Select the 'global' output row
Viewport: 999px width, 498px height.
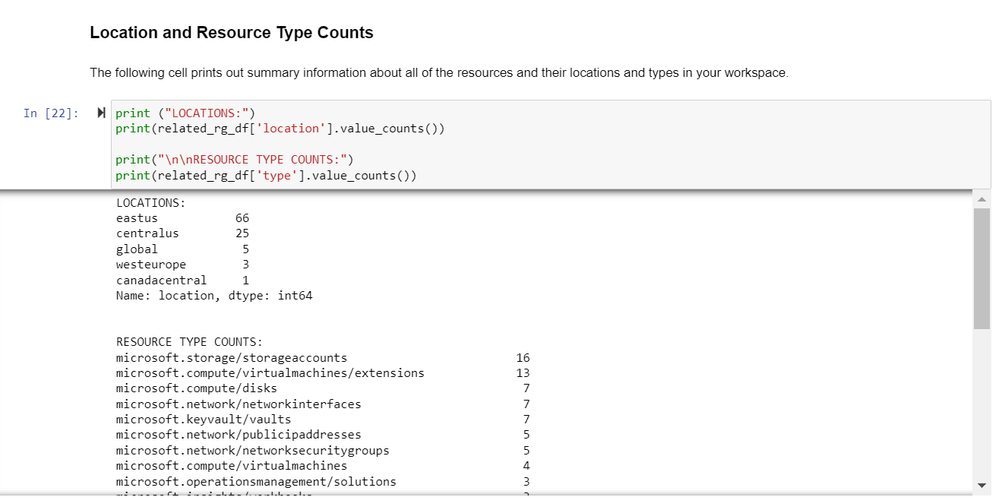(x=182, y=249)
